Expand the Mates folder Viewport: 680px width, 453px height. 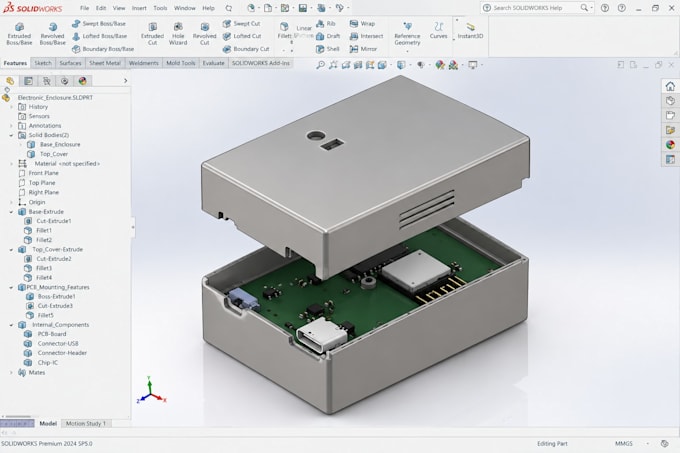[x=11, y=372]
